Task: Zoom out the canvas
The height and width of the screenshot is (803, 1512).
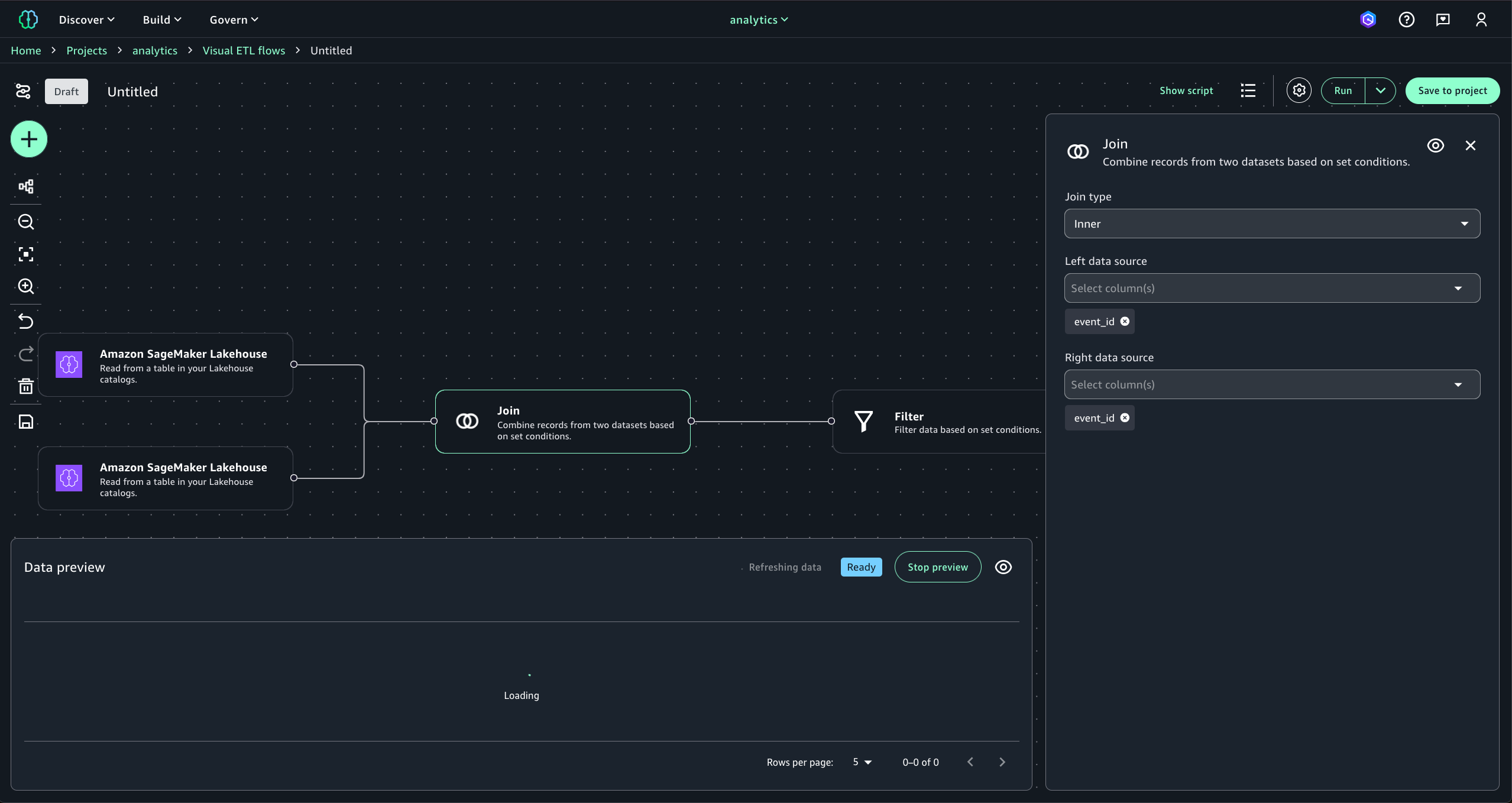Action: (x=25, y=222)
